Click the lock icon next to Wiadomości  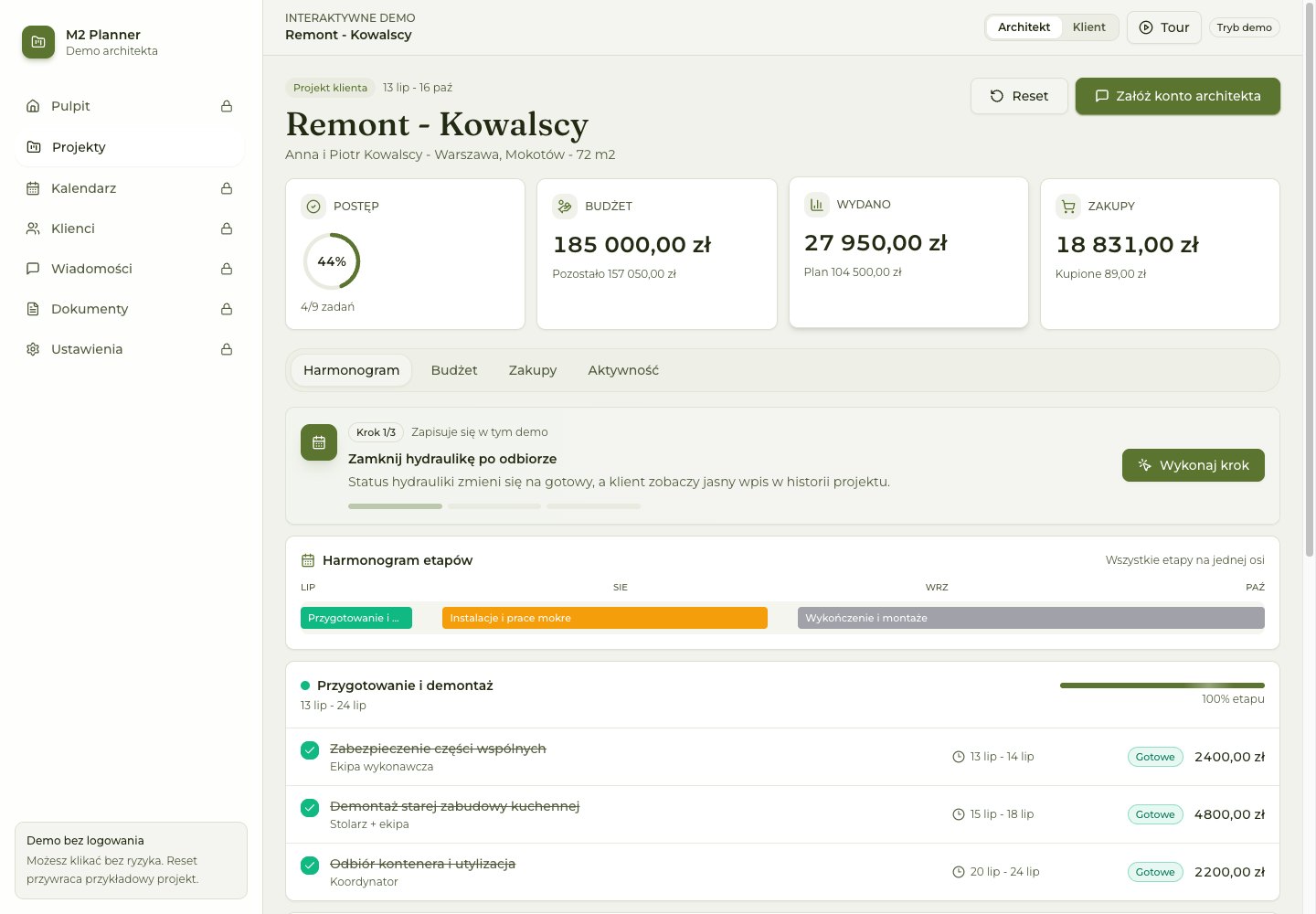(227, 269)
